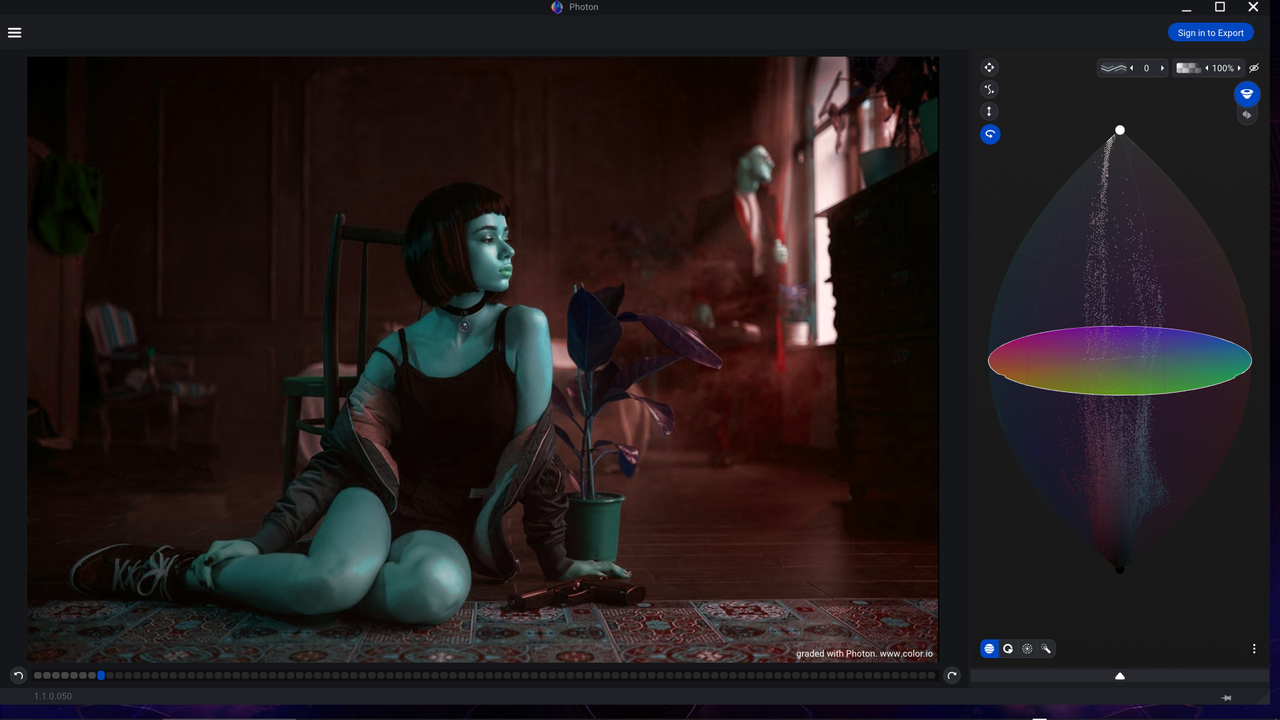Image resolution: width=1280 pixels, height=720 pixels.
Task: Toggle the blue cone scope view button
Action: coord(1246,94)
